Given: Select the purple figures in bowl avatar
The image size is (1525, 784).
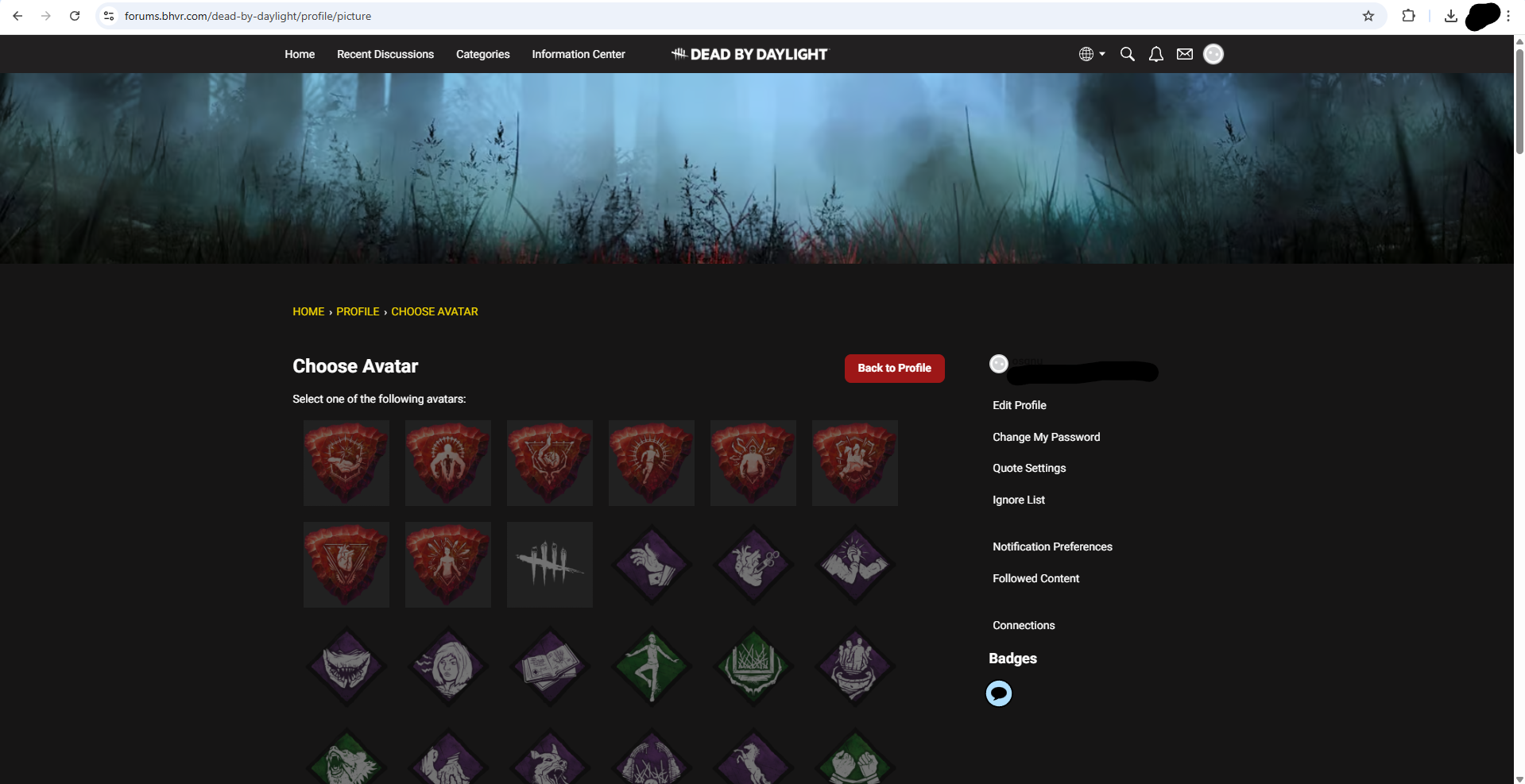Looking at the screenshot, I should tap(855, 666).
